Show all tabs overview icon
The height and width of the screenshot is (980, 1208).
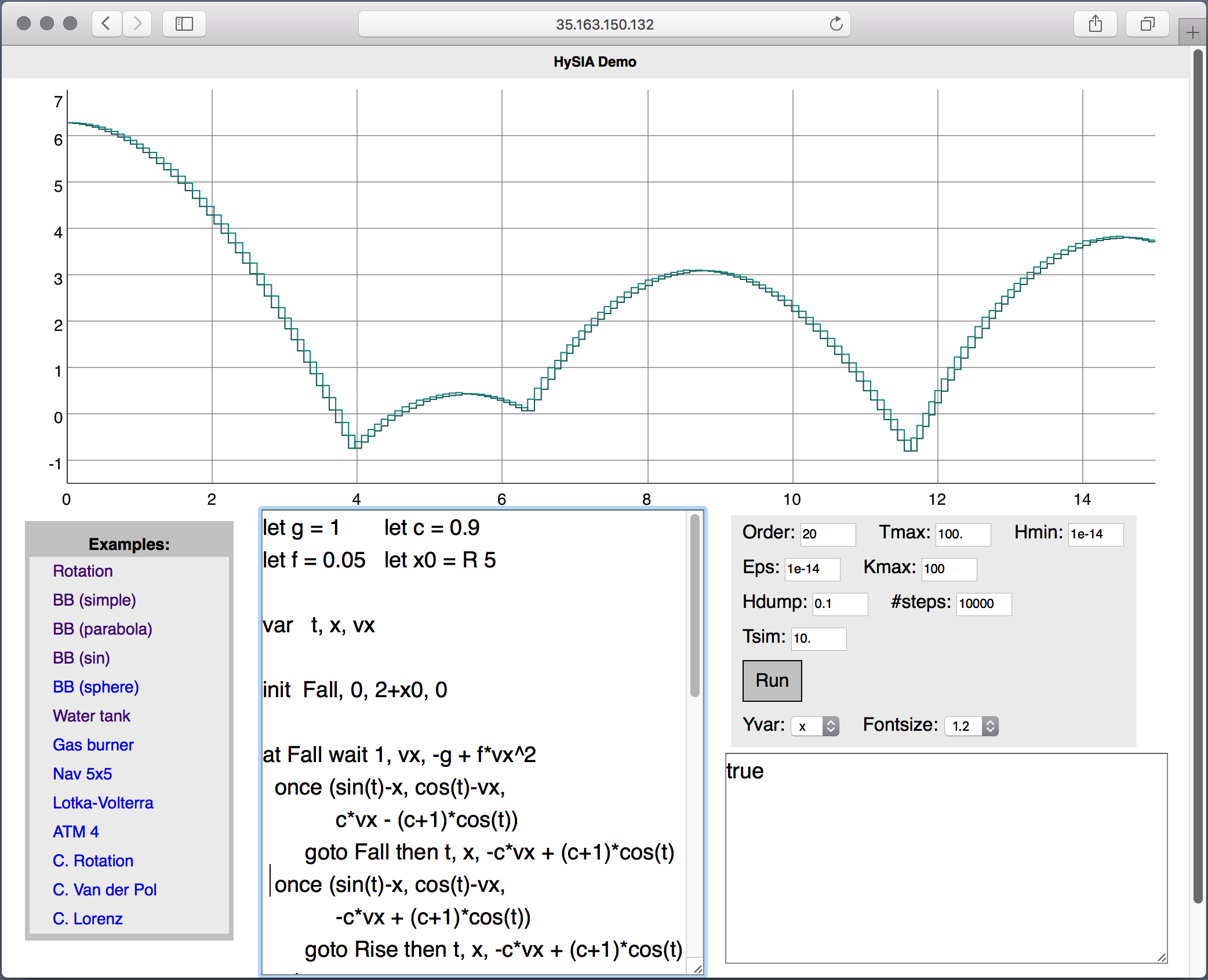click(1147, 24)
